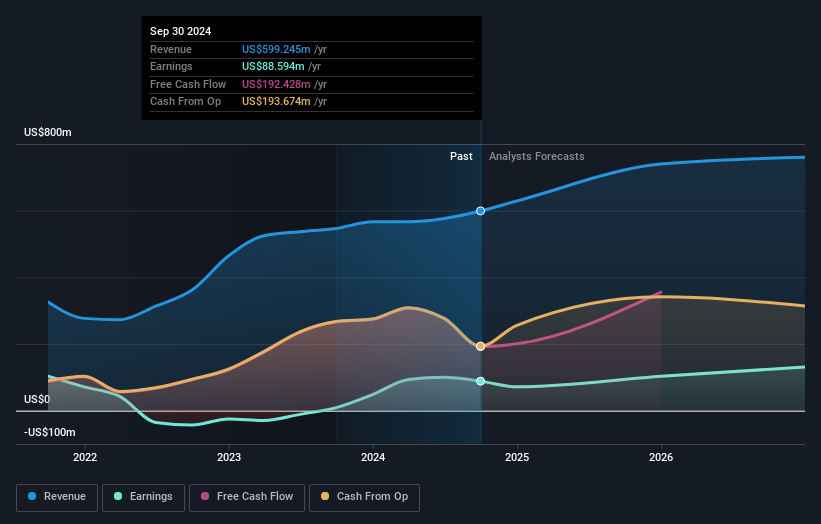
Task: Click the orange Cash From Op legend dot
Action: (x=325, y=496)
